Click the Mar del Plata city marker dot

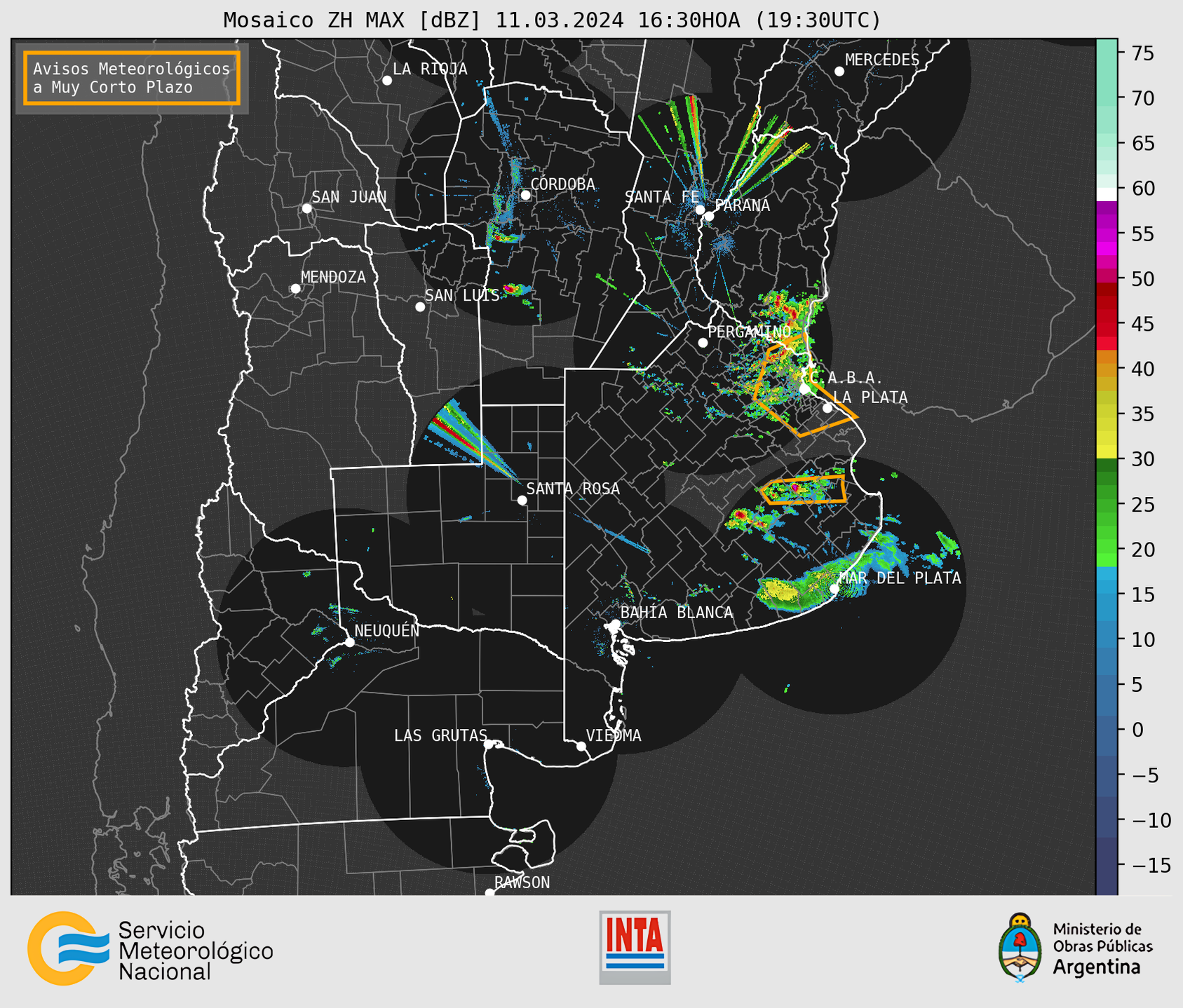tap(834, 589)
